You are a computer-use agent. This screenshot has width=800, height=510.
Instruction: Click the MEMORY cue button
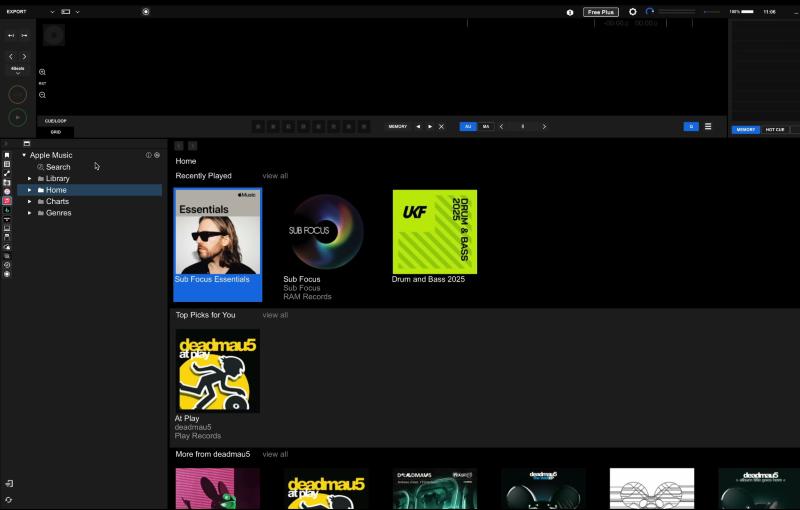(x=397, y=126)
